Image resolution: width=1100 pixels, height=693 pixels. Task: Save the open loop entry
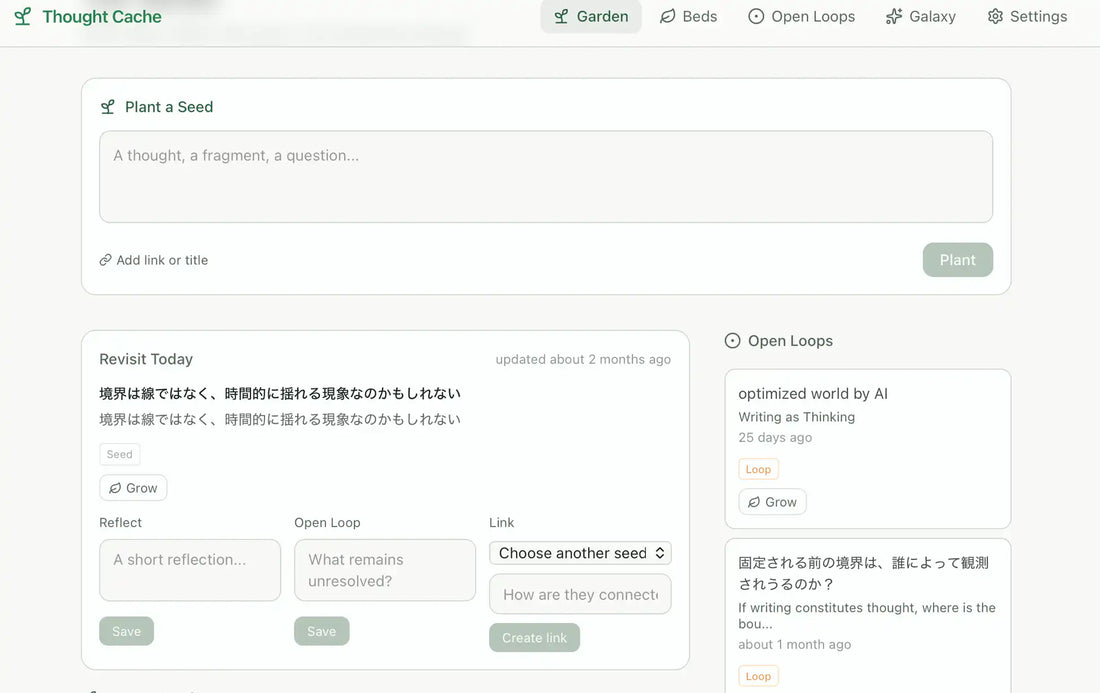pos(321,631)
